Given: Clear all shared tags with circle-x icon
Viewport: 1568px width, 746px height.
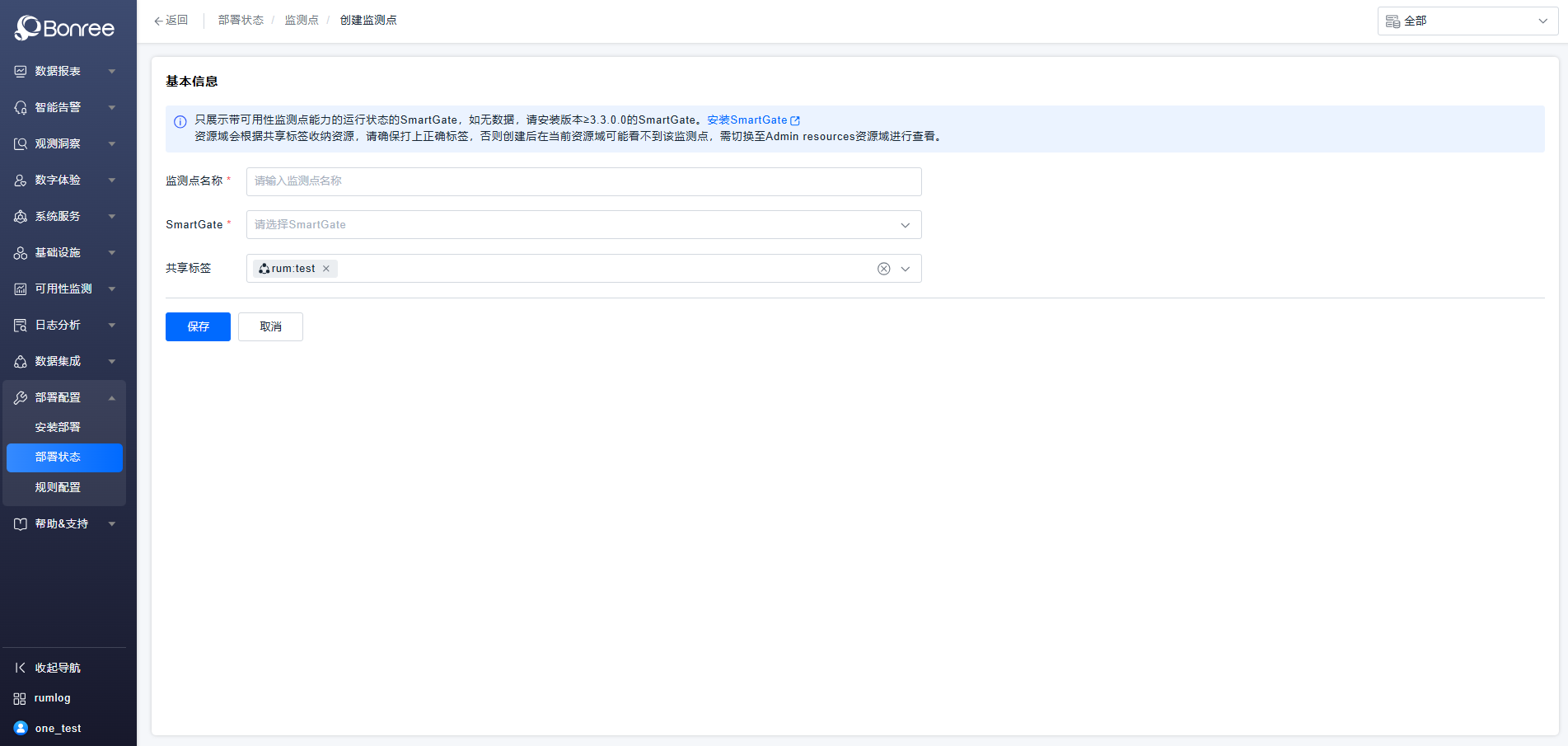Looking at the screenshot, I should (x=883, y=269).
